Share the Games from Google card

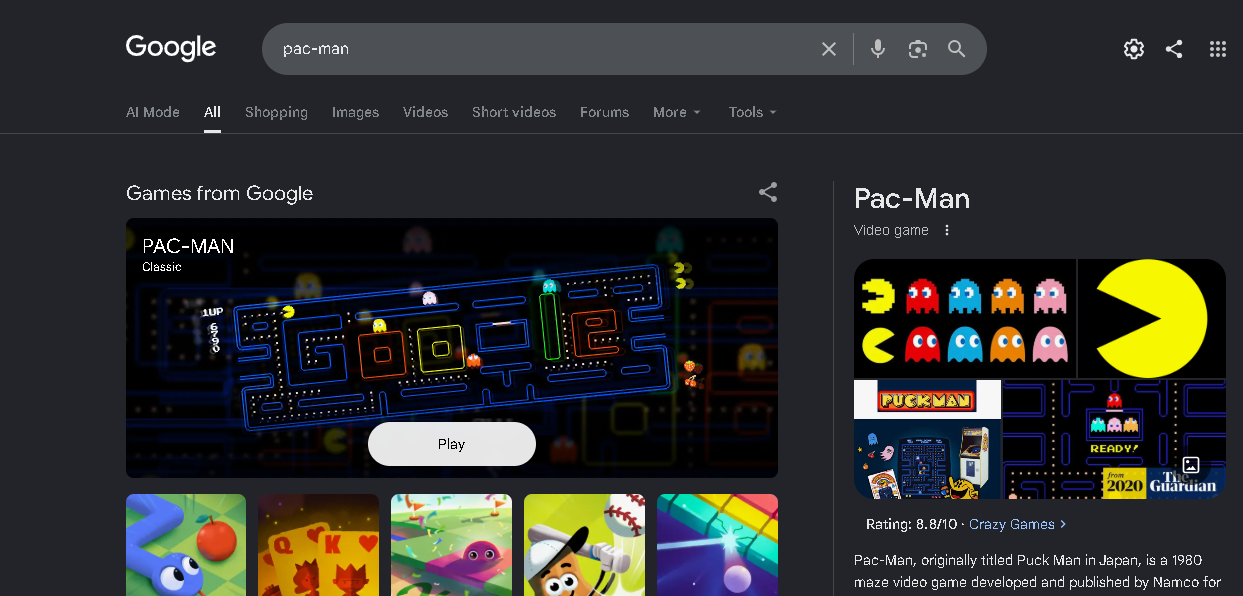pos(768,192)
